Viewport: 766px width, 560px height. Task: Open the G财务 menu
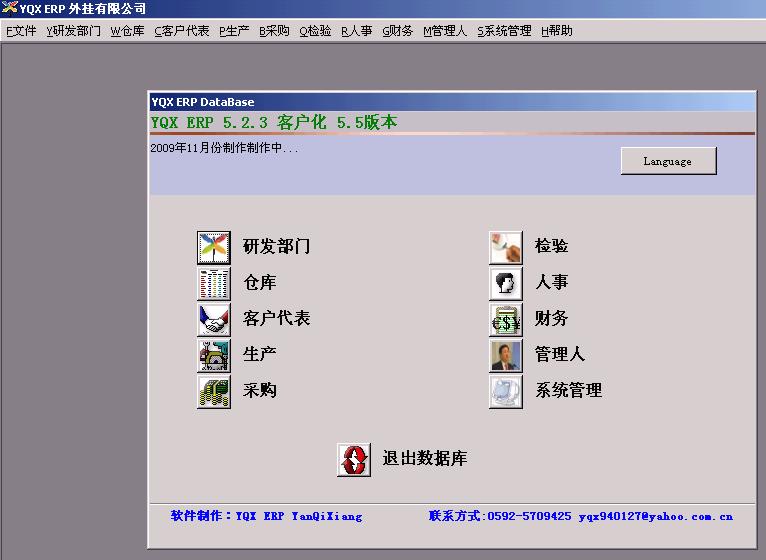397,31
